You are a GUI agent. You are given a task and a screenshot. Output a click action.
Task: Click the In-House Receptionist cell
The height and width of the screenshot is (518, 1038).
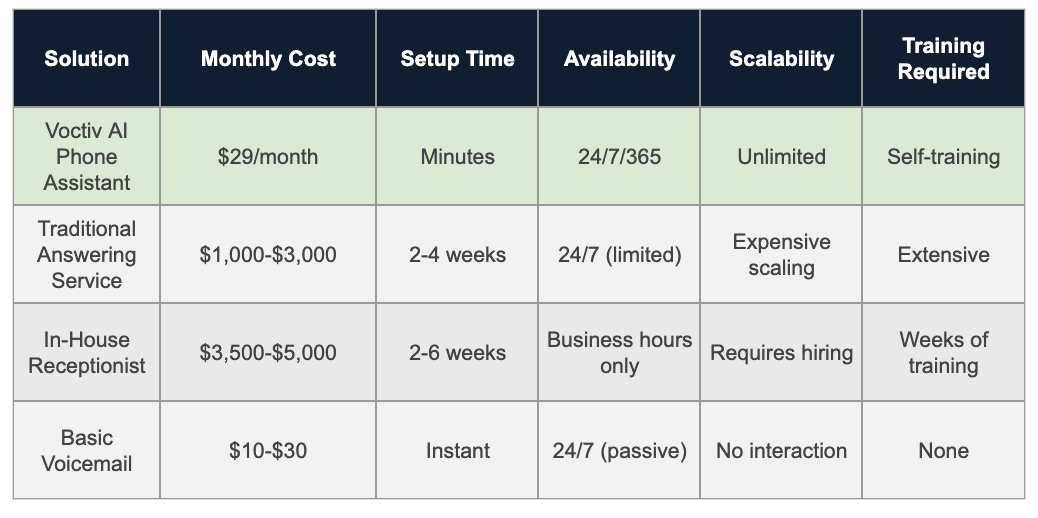(87, 353)
